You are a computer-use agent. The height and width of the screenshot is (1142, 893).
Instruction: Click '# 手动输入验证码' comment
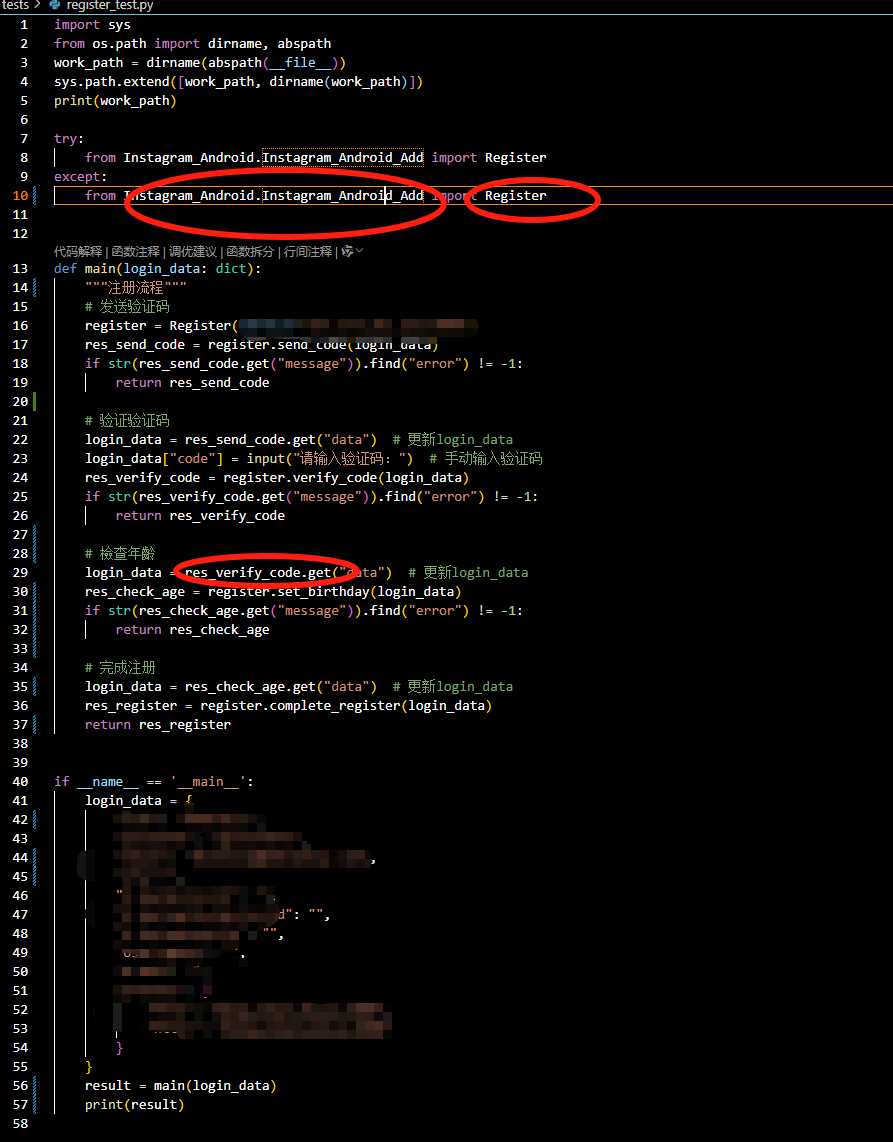(x=486, y=458)
